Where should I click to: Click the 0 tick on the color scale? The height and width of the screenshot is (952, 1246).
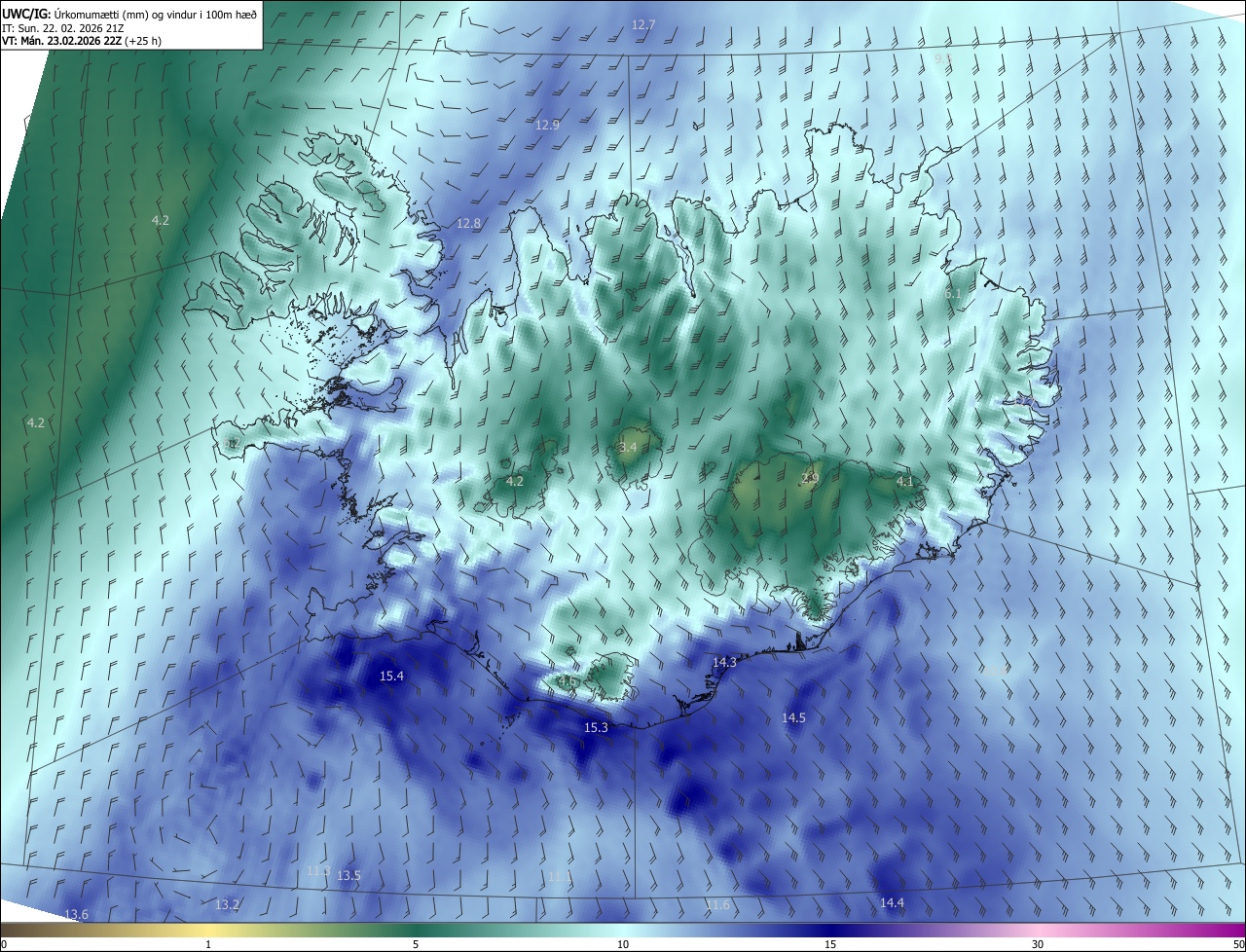[x=4, y=944]
